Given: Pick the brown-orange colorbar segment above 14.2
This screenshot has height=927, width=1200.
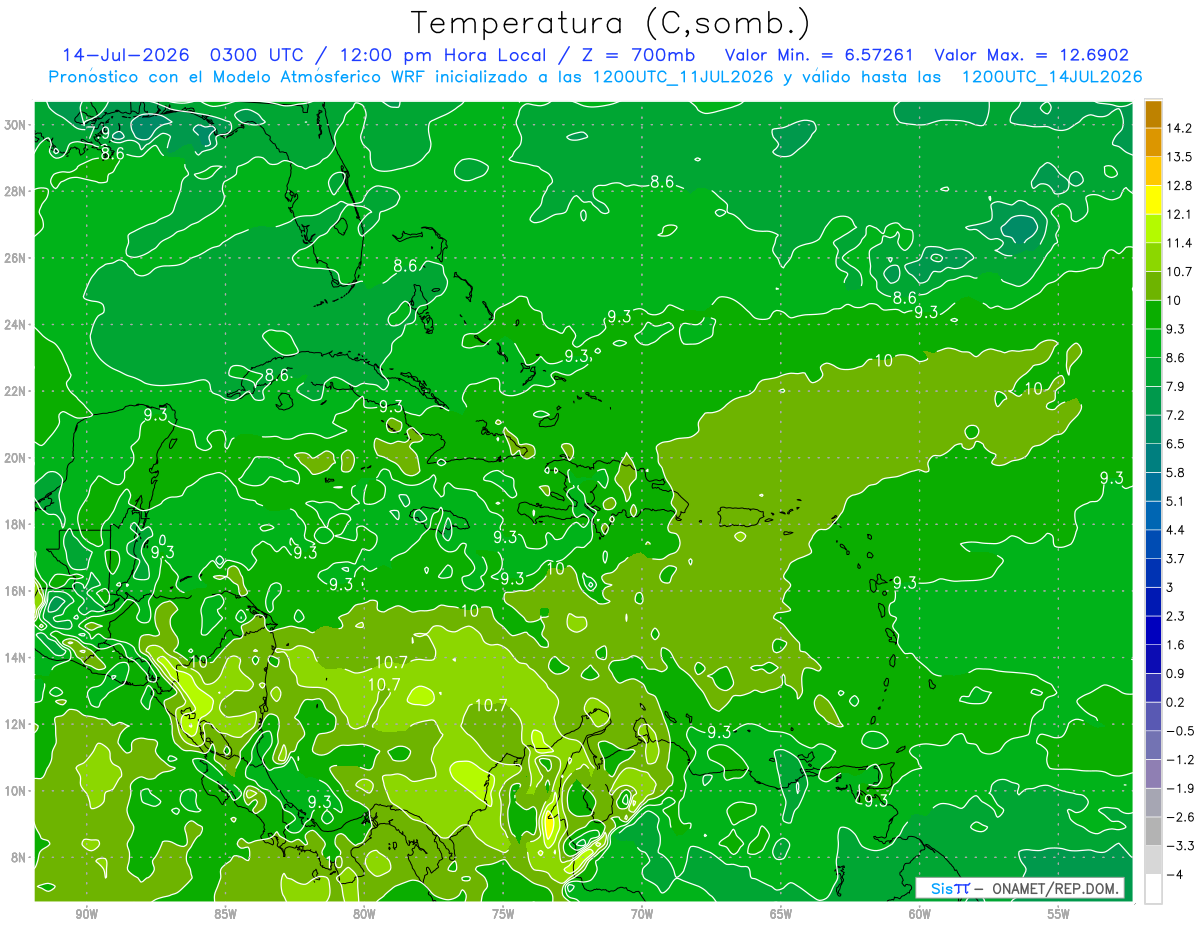Looking at the screenshot, I should click(x=1153, y=115).
